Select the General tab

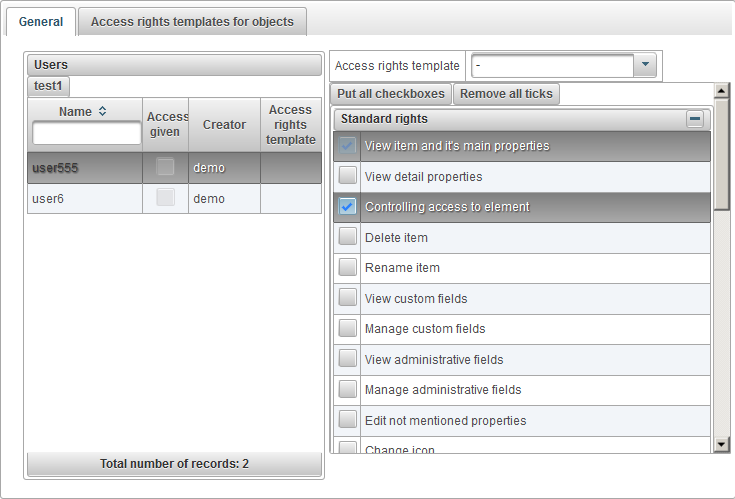pyautogui.click(x=41, y=21)
